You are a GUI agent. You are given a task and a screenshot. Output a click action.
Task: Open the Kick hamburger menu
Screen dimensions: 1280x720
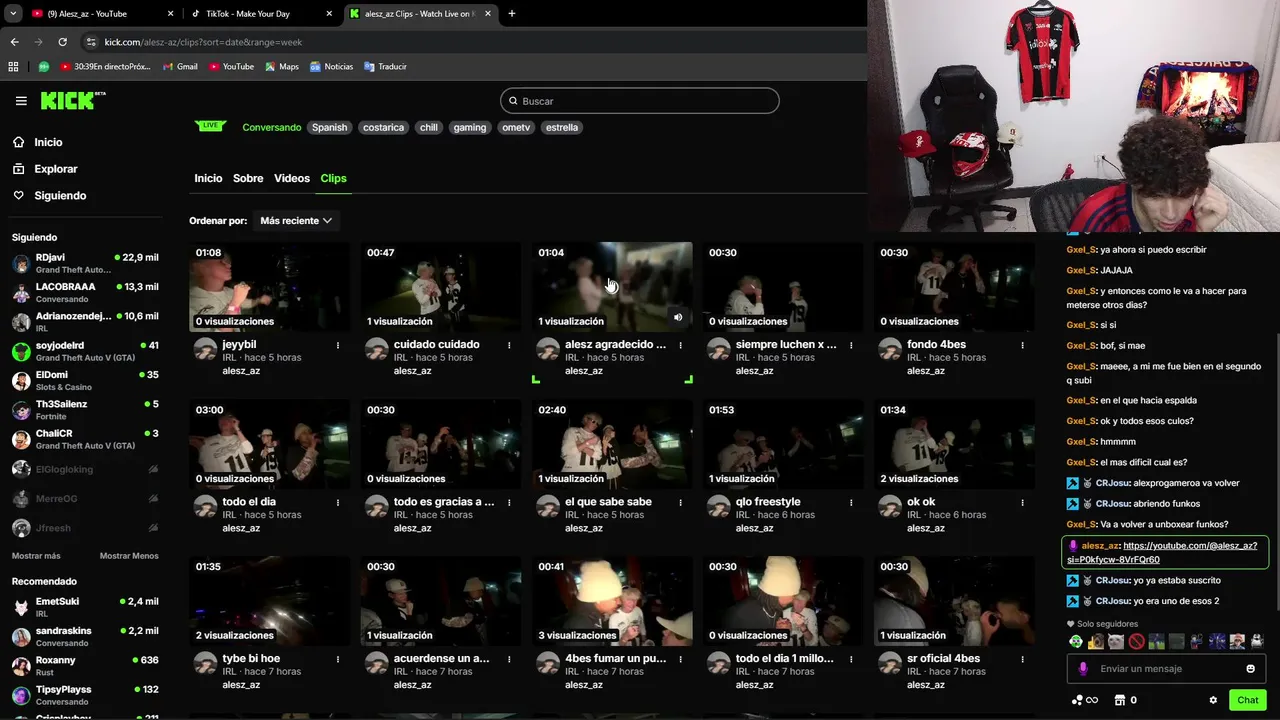(x=21, y=101)
